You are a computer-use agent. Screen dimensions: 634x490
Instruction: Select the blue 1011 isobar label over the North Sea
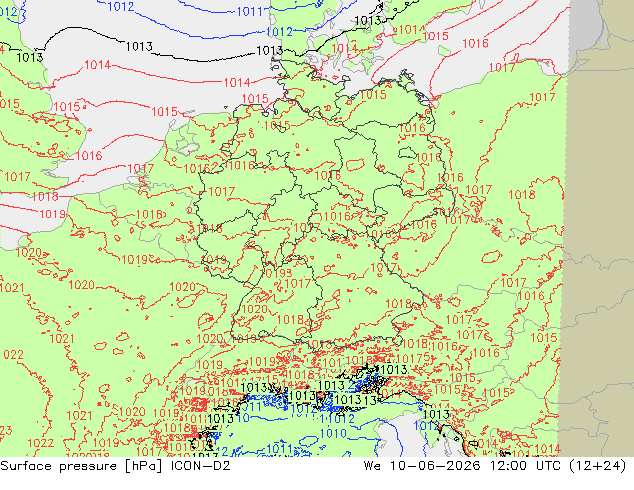coord(250,12)
